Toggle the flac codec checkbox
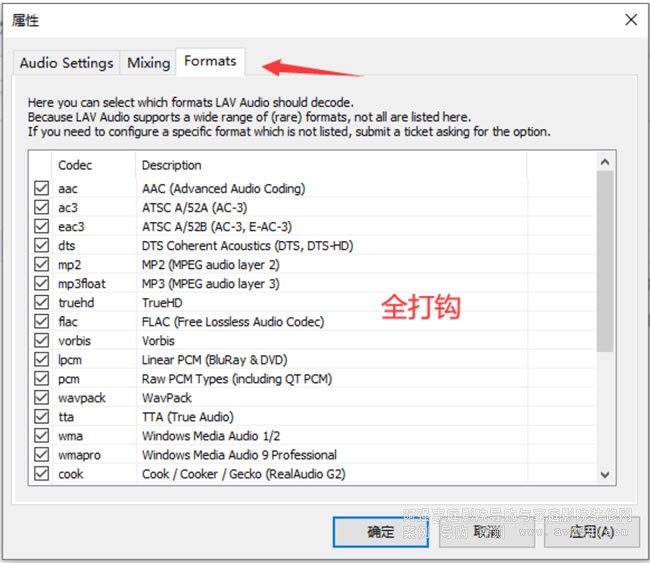 41,322
